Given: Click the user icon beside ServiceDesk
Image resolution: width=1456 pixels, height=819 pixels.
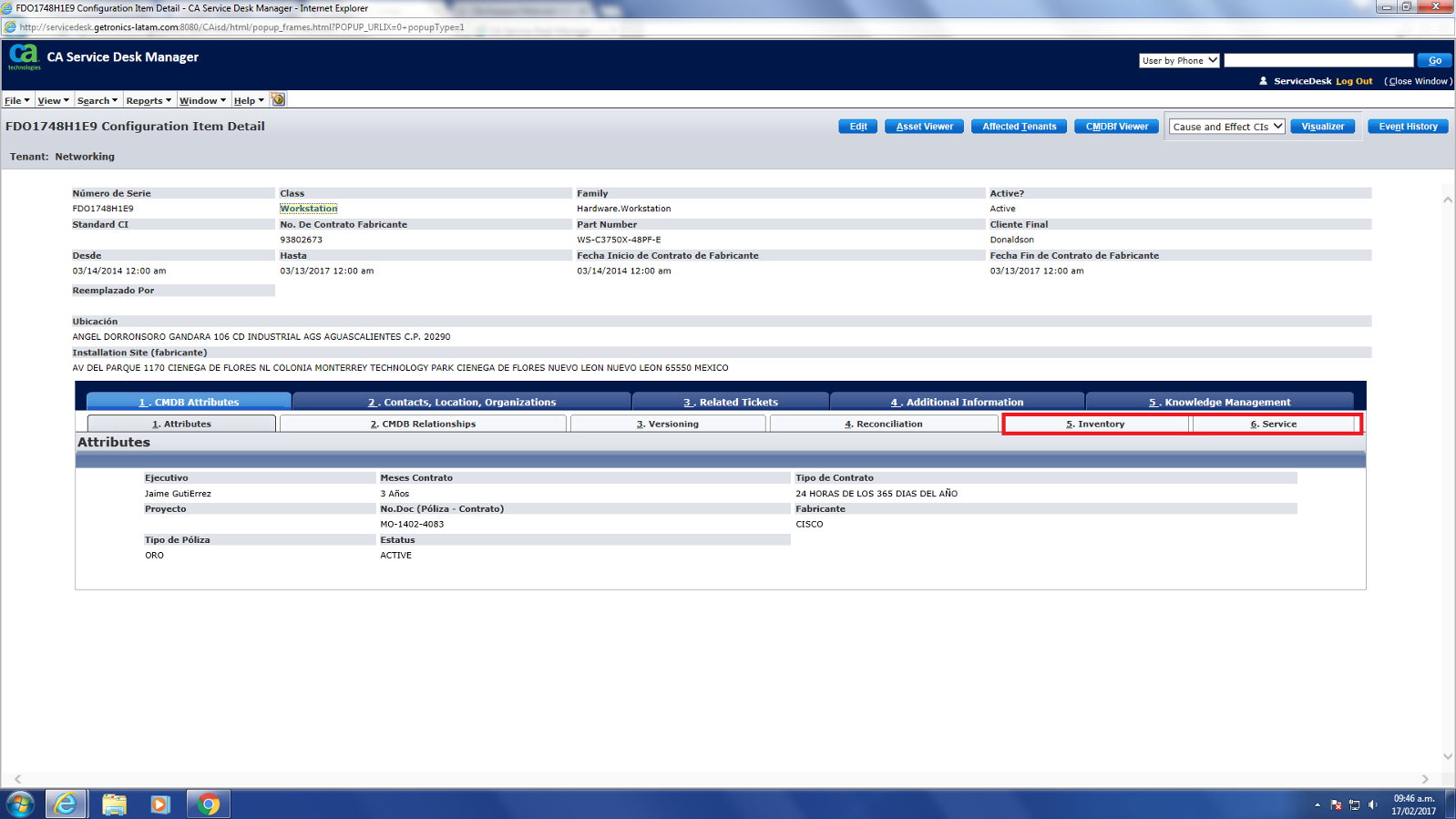Looking at the screenshot, I should pyautogui.click(x=1264, y=81).
